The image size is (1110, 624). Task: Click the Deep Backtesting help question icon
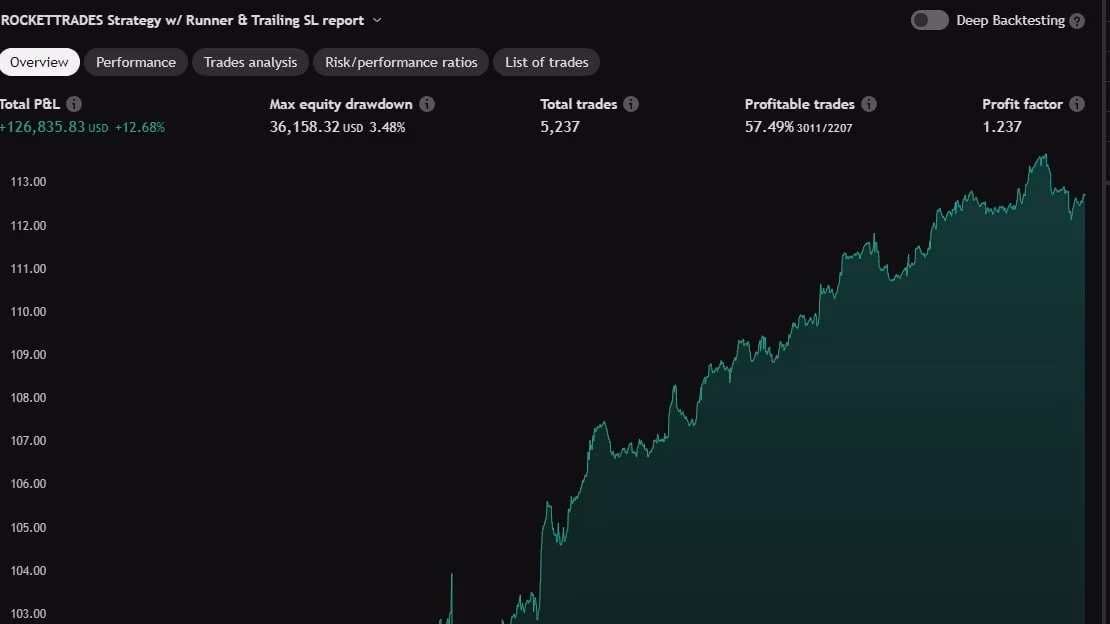point(1077,21)
